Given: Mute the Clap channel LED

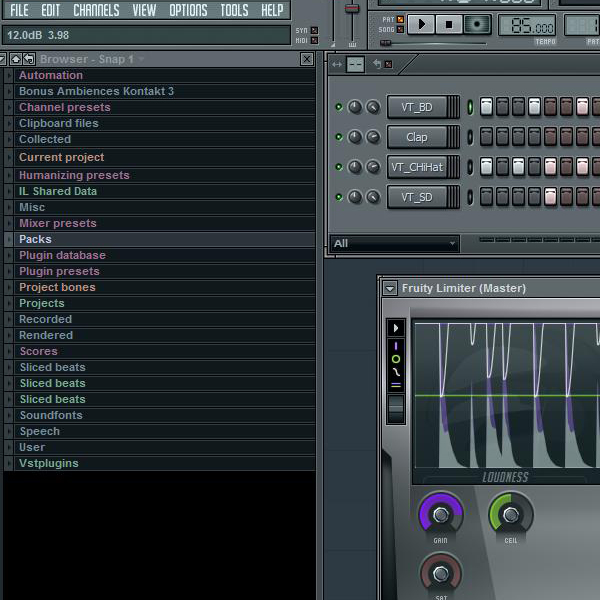Looking at the screenshot, I should [339, 137].
